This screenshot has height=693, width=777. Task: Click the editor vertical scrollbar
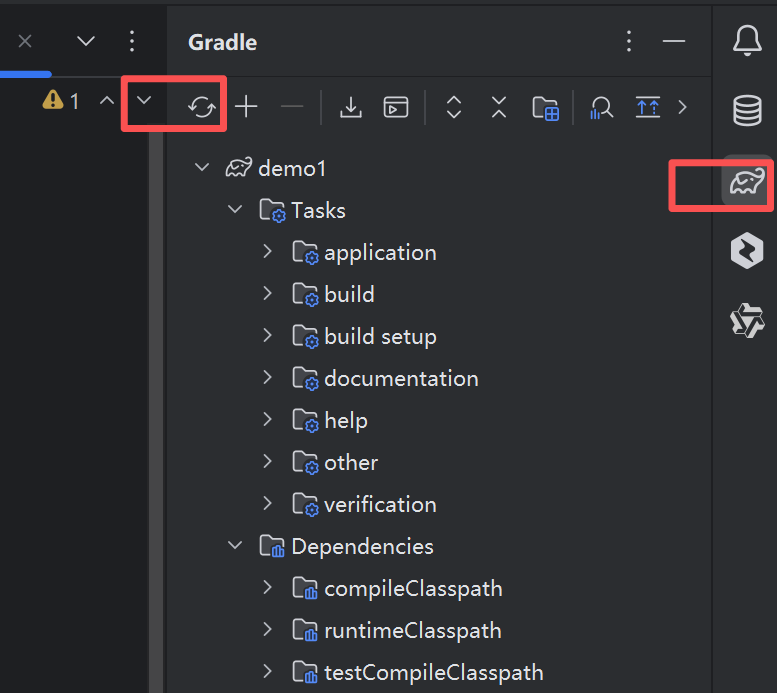click(156, 411)
